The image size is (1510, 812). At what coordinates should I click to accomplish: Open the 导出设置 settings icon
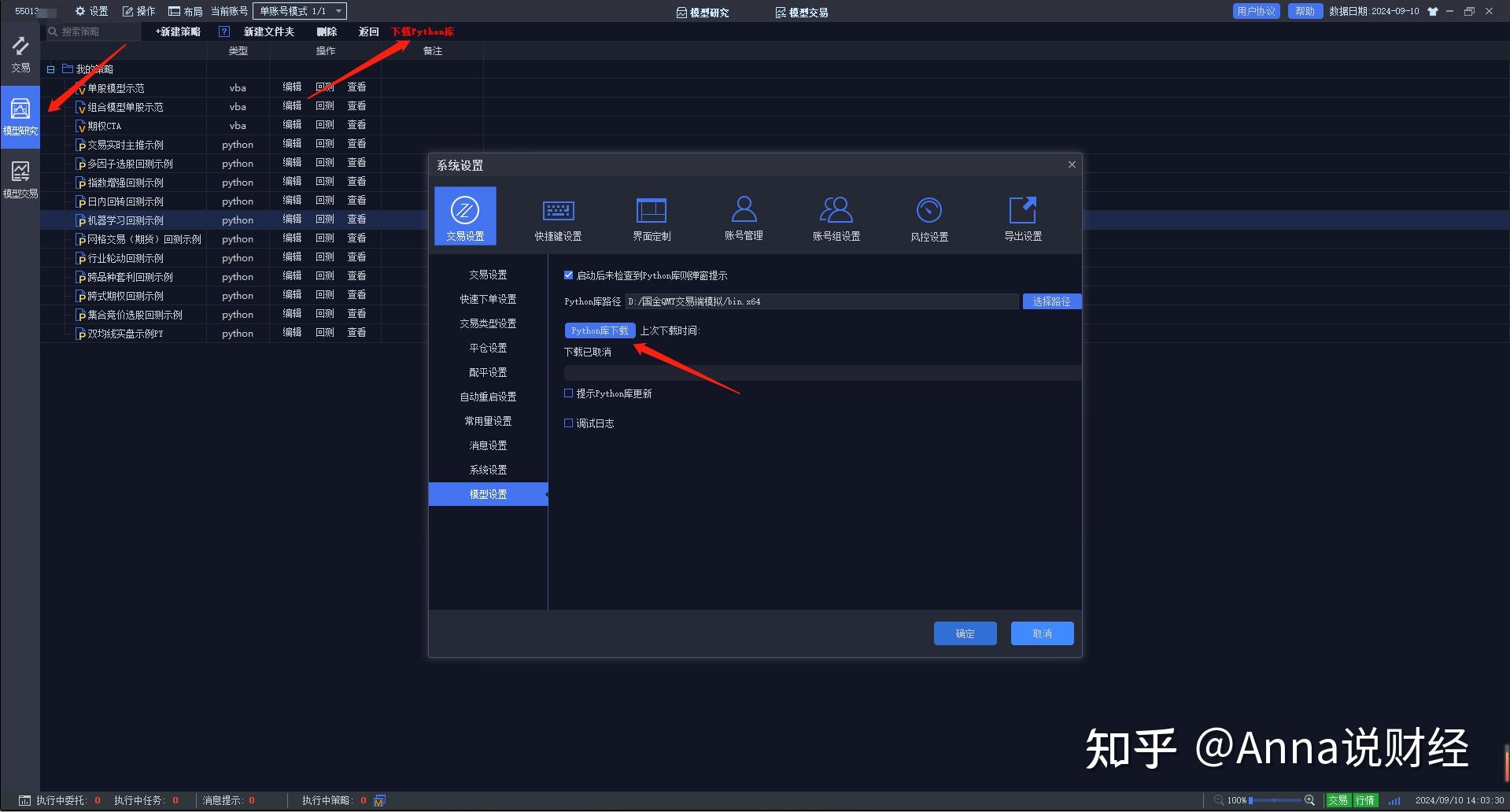coord(1021,218)
